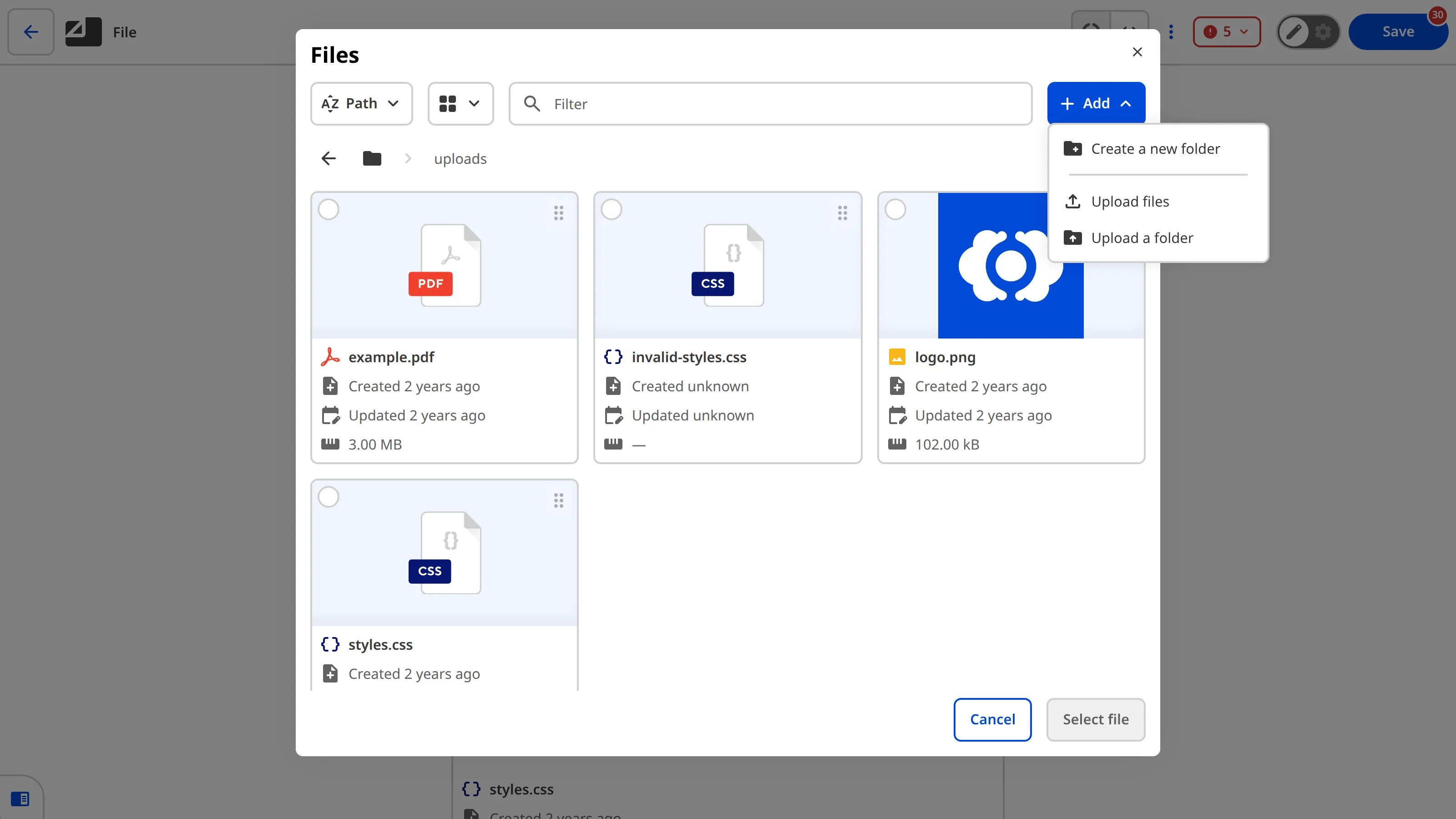
Task: Open the root folder icon in the breadcrumb
Action: [372, 158]
